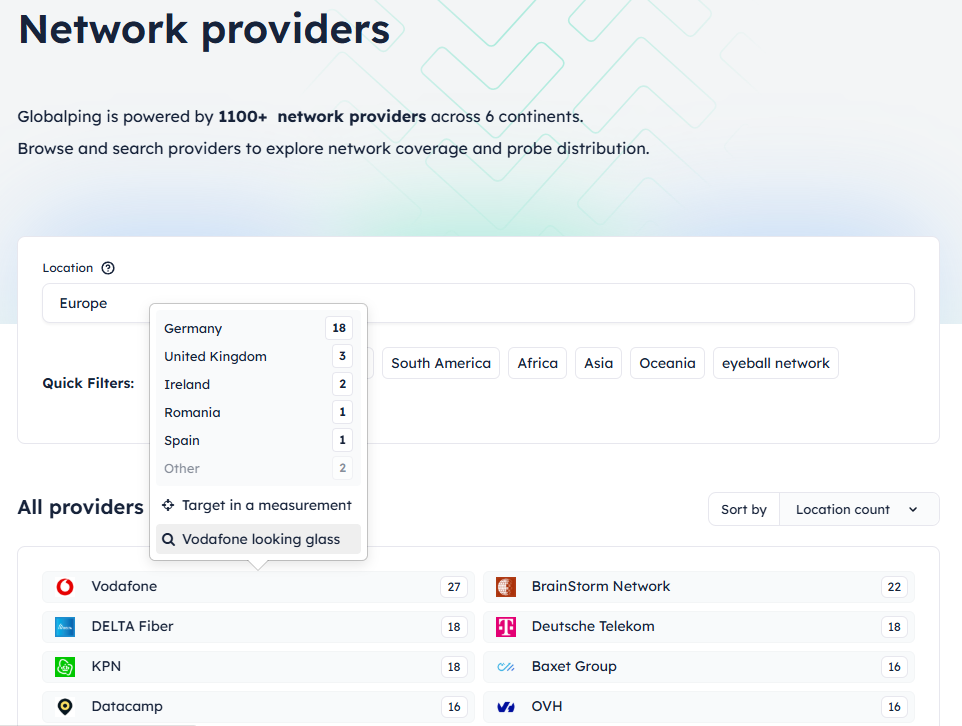The image size is (962, 726).
Task: Click the Datacamp logo icon
Action: pos(65,707)
